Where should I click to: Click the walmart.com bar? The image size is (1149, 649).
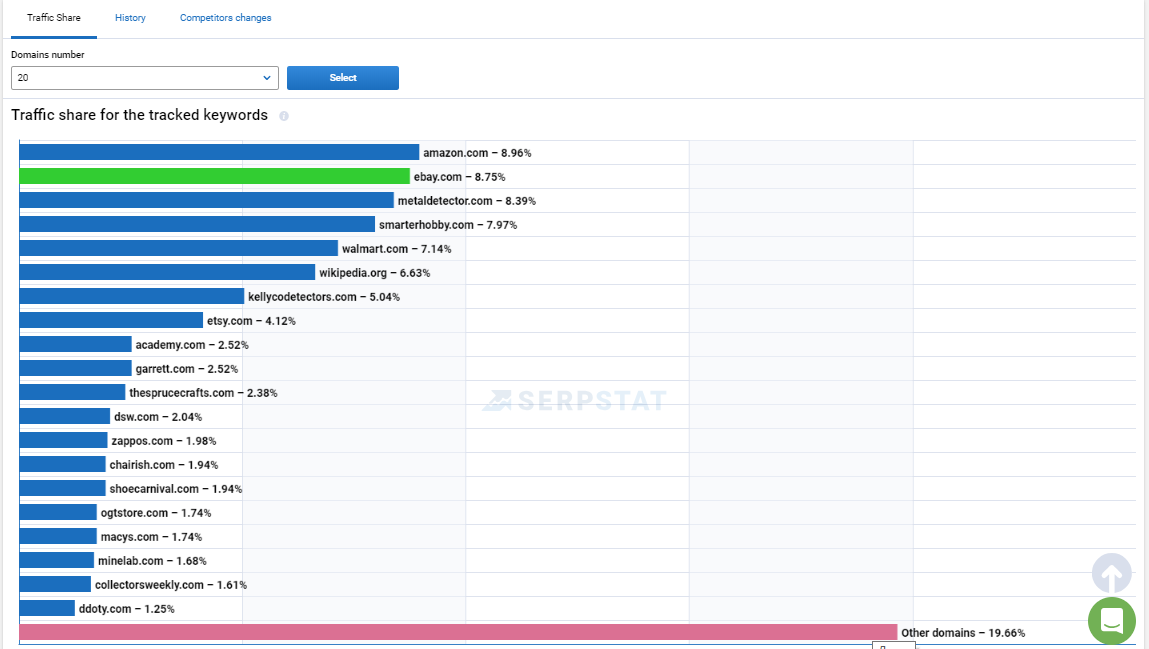[179, 248]
